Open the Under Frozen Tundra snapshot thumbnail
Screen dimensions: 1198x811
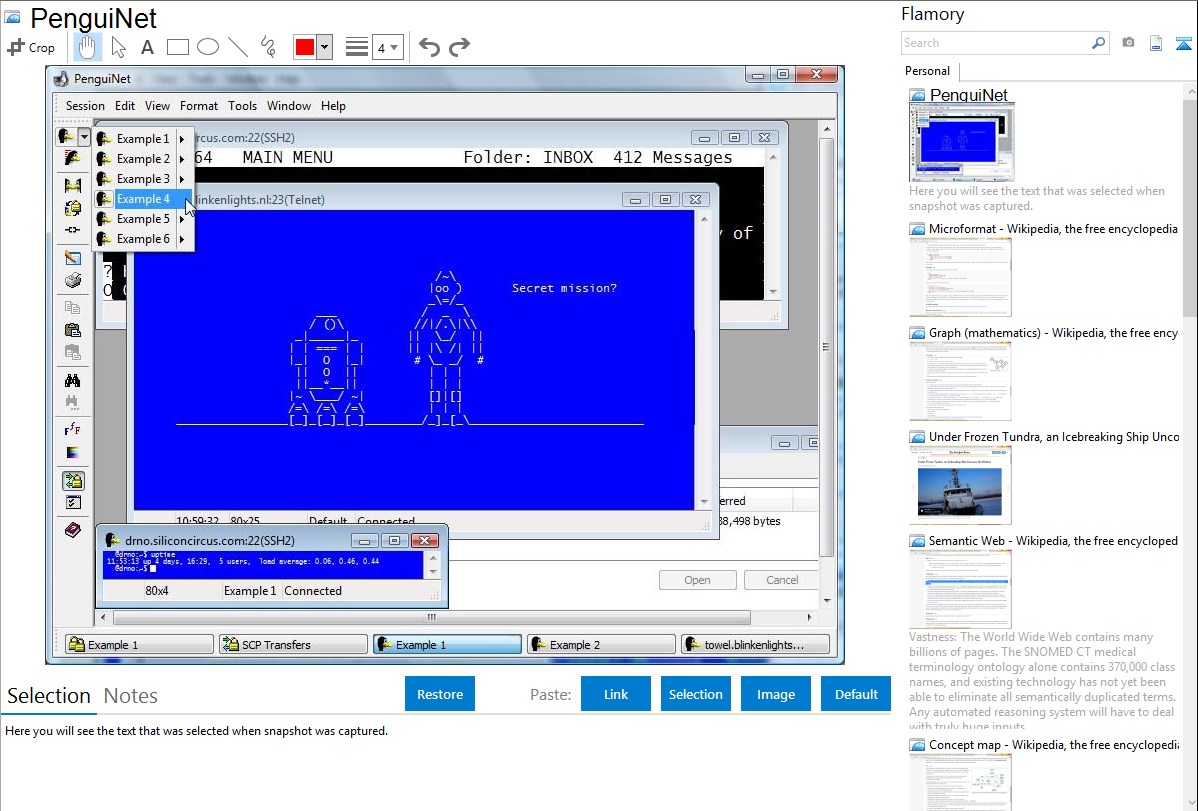click(x=961, y=485)
